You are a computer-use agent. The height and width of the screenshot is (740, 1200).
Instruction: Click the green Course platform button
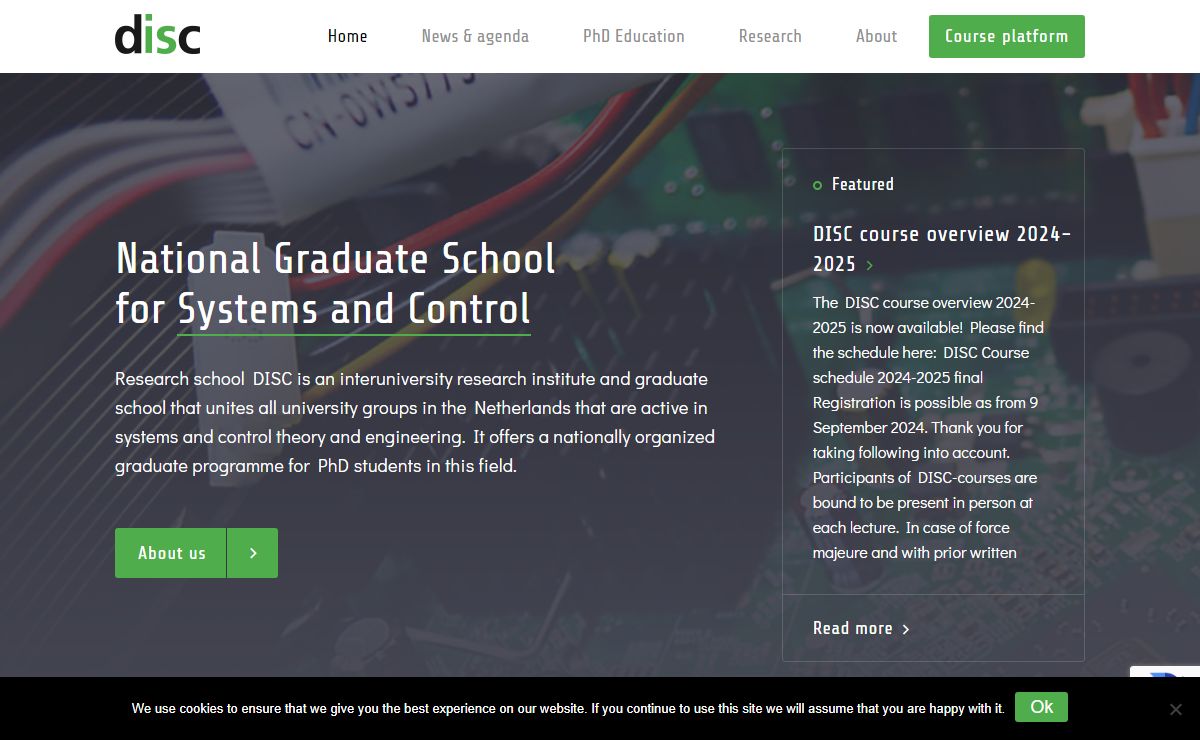[x=1007, y=36]
